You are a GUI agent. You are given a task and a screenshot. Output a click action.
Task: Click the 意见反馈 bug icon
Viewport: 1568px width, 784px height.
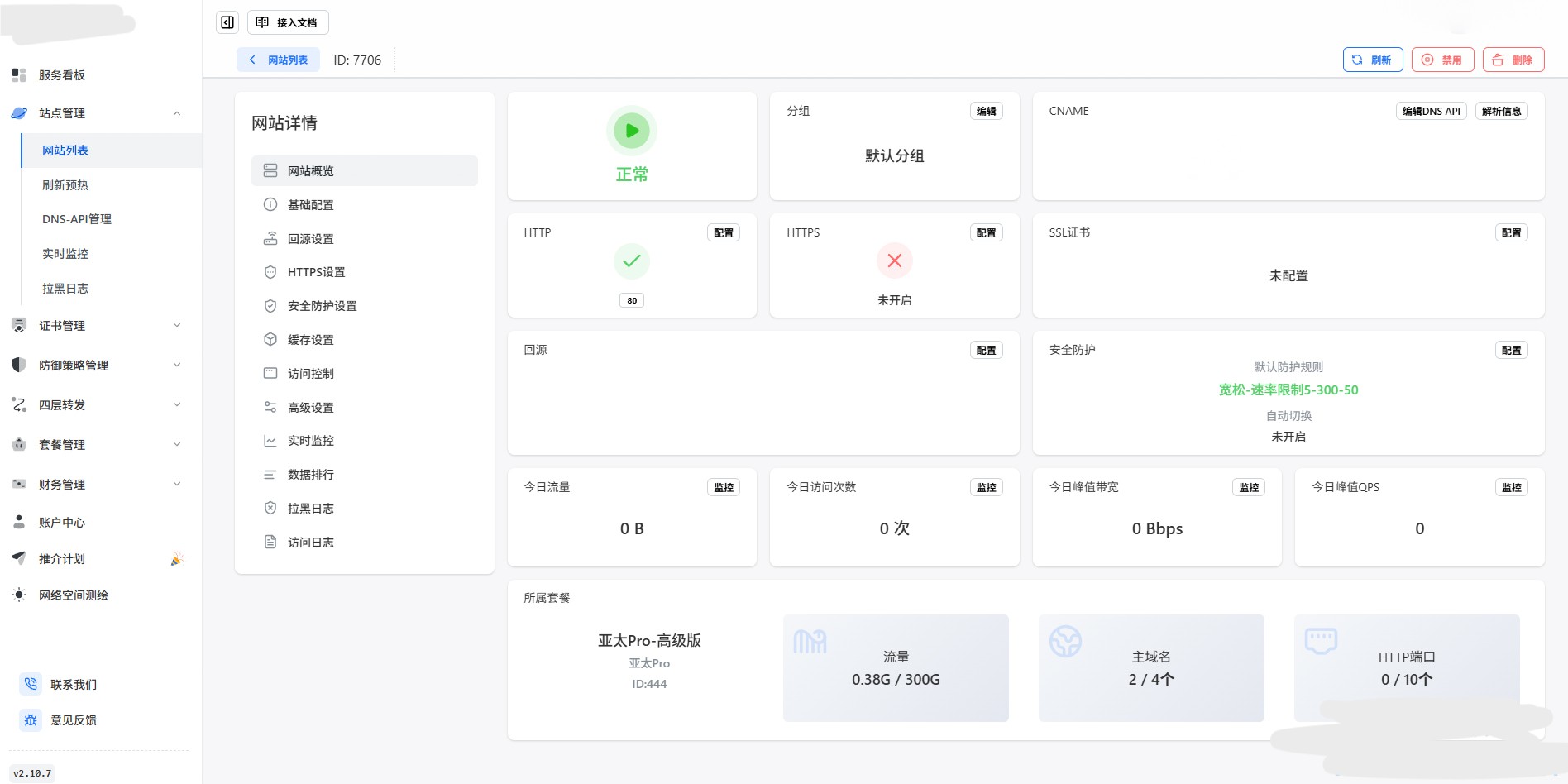pyautogui.click(x=31, y=720)
